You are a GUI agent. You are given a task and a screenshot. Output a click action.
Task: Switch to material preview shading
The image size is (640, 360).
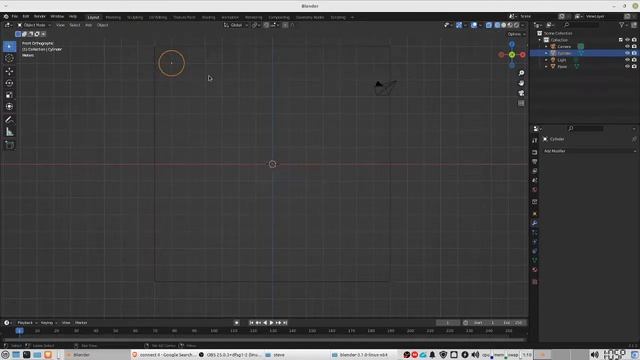click(x=510, y=25)
